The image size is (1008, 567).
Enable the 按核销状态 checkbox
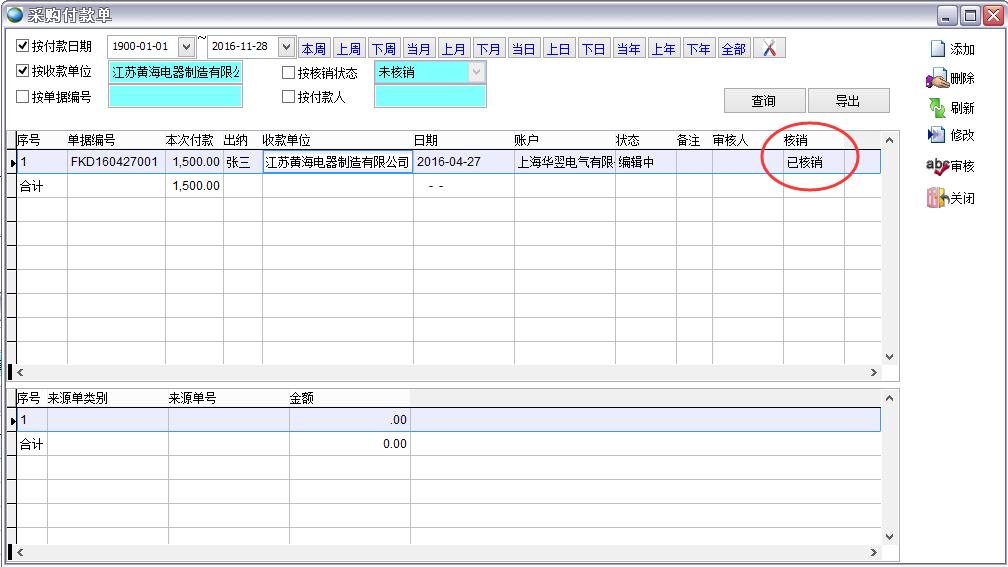coord(288,72)
